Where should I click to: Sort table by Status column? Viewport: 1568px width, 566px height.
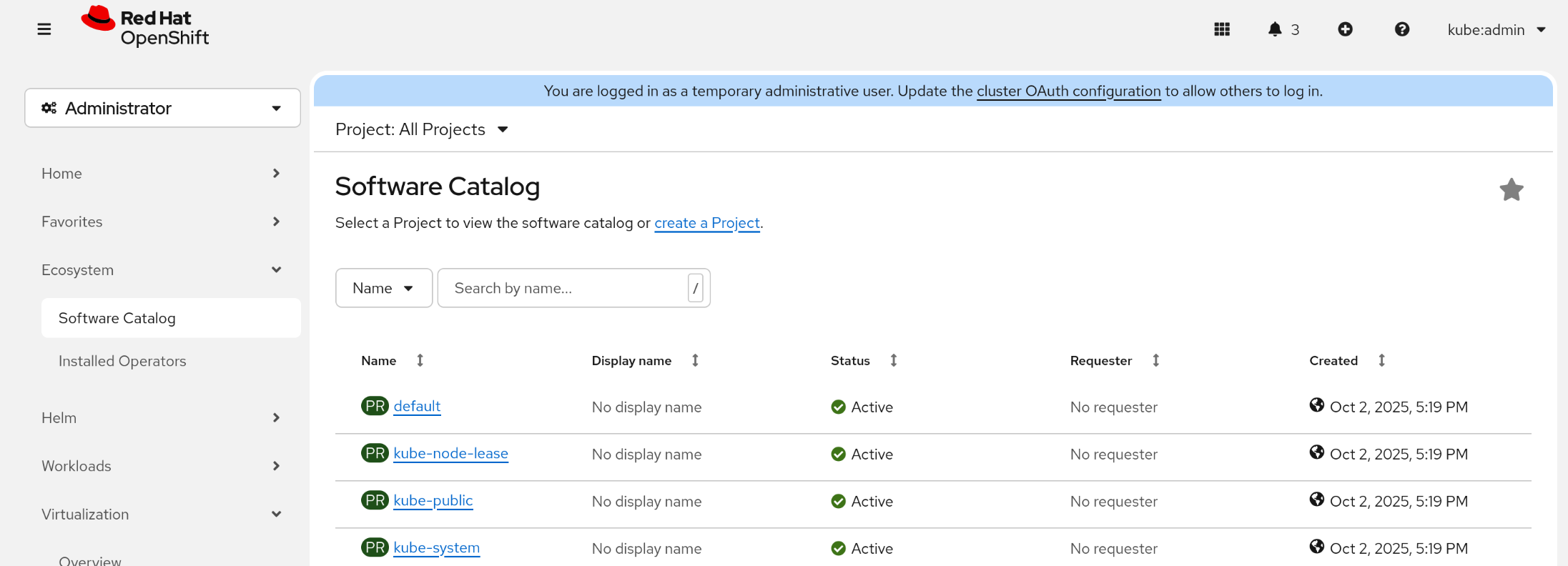coord(893,361)
